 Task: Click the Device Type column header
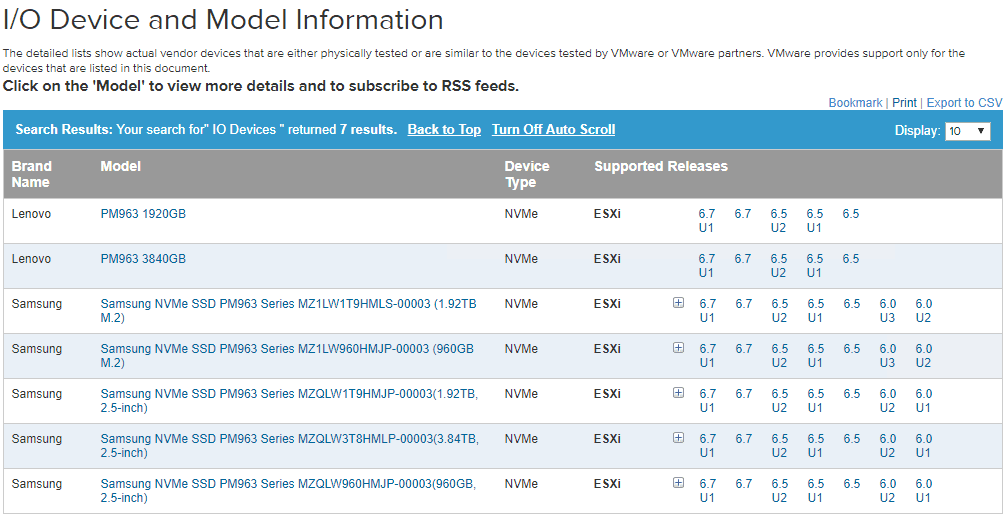click(x=527, y=174)
